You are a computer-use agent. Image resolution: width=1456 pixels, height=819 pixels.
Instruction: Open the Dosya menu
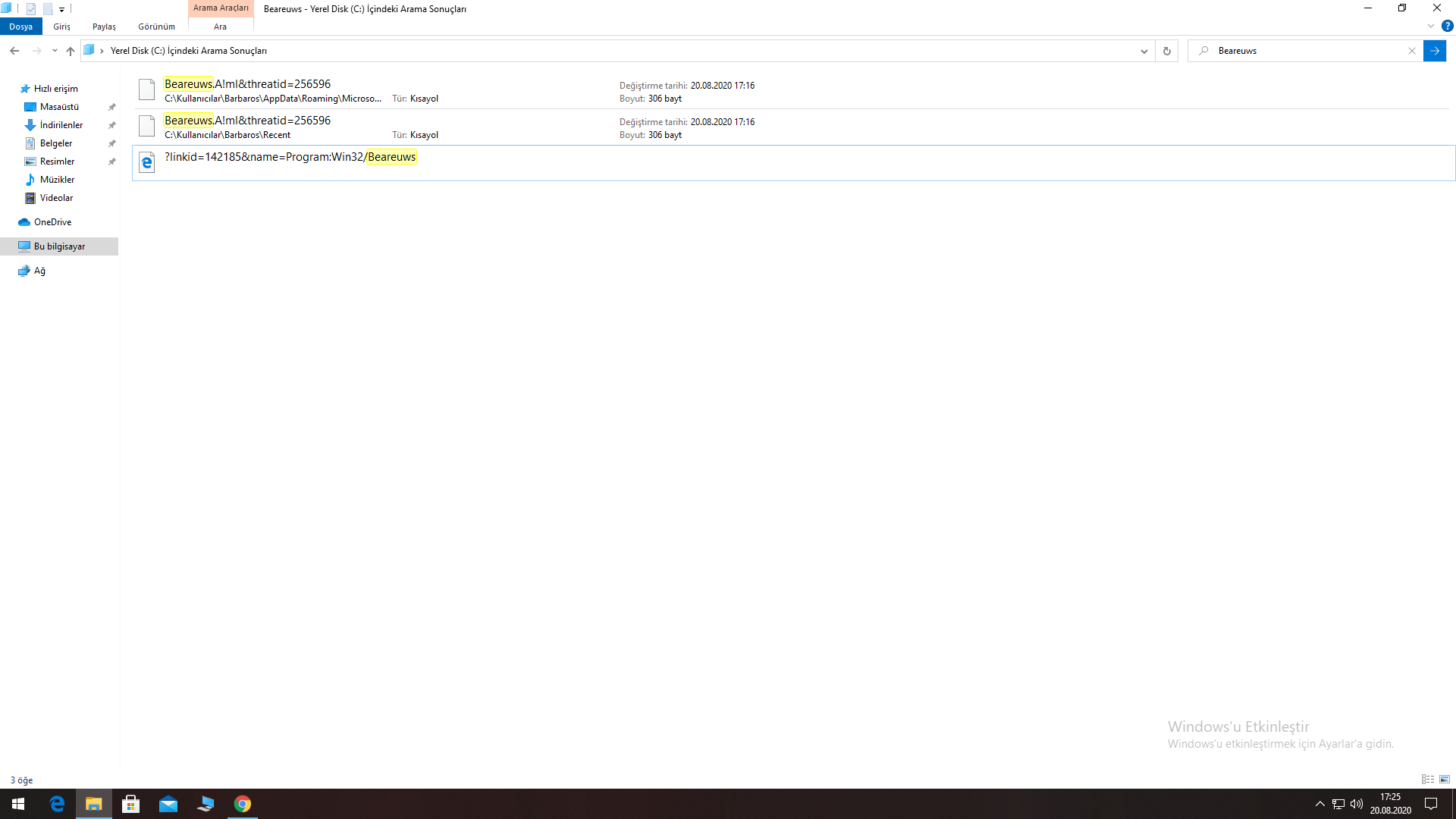pos(20,27)
